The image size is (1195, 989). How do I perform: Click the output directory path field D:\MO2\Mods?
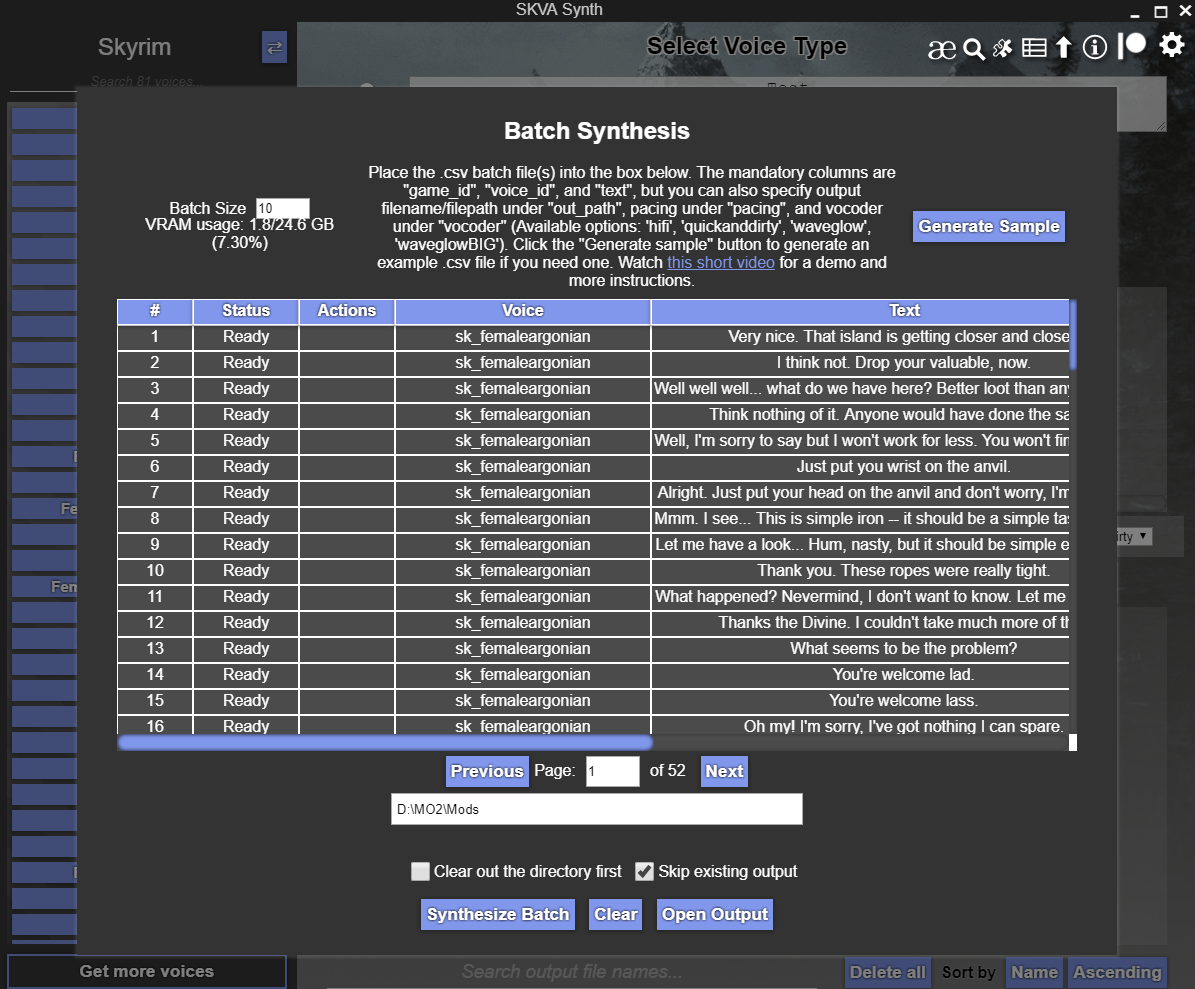(x=597, y=809)
